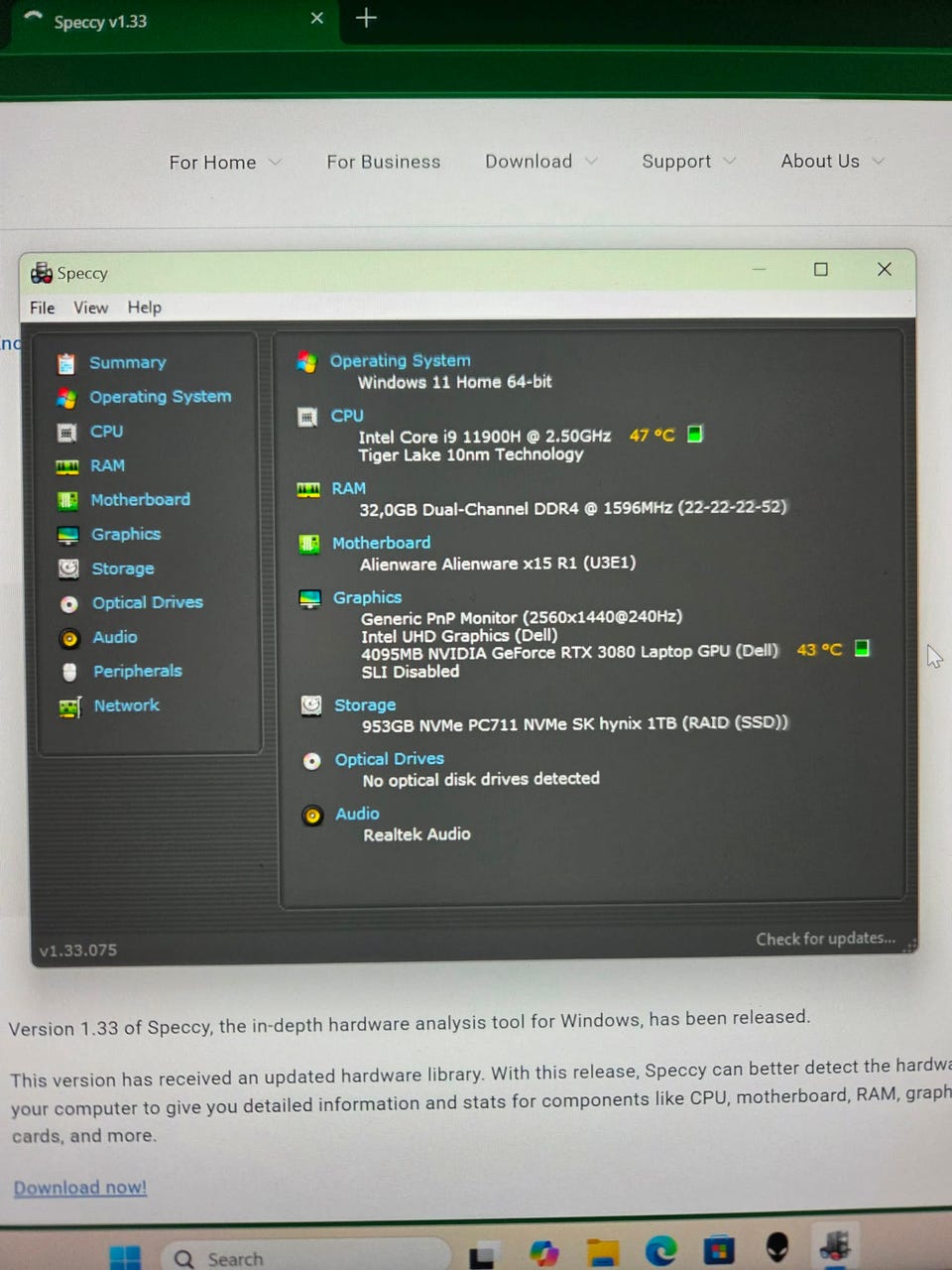Open Copilot icon on taskbar
Screen dimensions: 952x1270
click(543, 1253)
